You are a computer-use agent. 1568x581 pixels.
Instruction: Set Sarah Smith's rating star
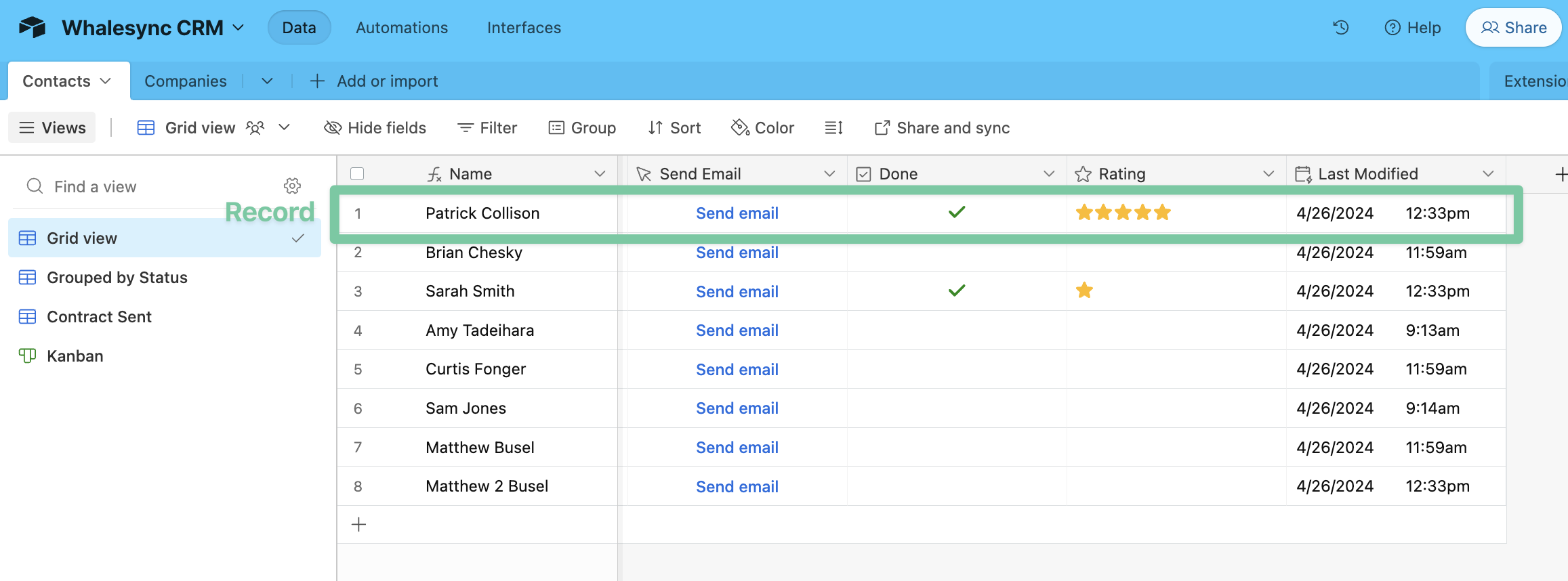(1084, 291)
